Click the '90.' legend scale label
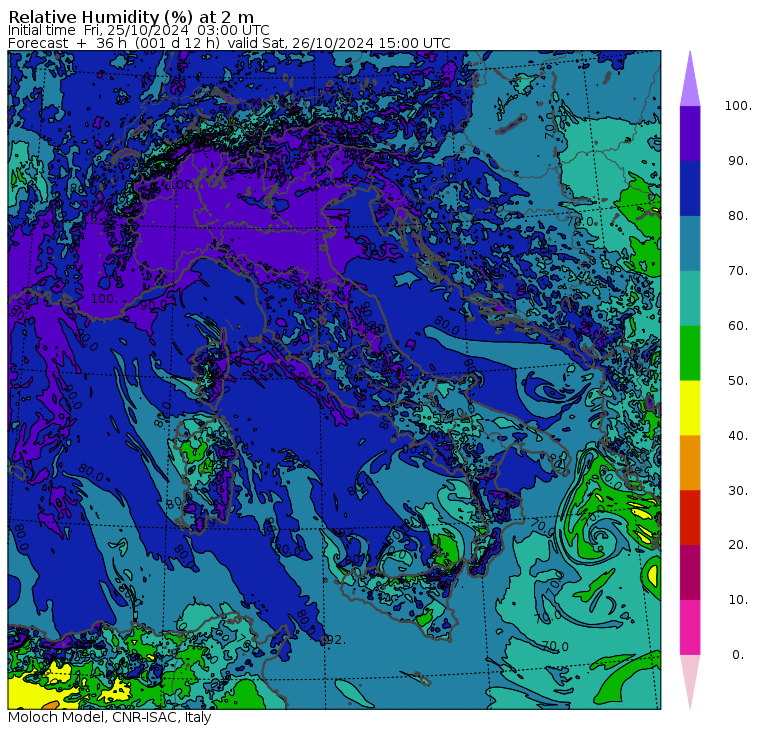The height and width of the screenshot is (731, 760). click(738, 161)
